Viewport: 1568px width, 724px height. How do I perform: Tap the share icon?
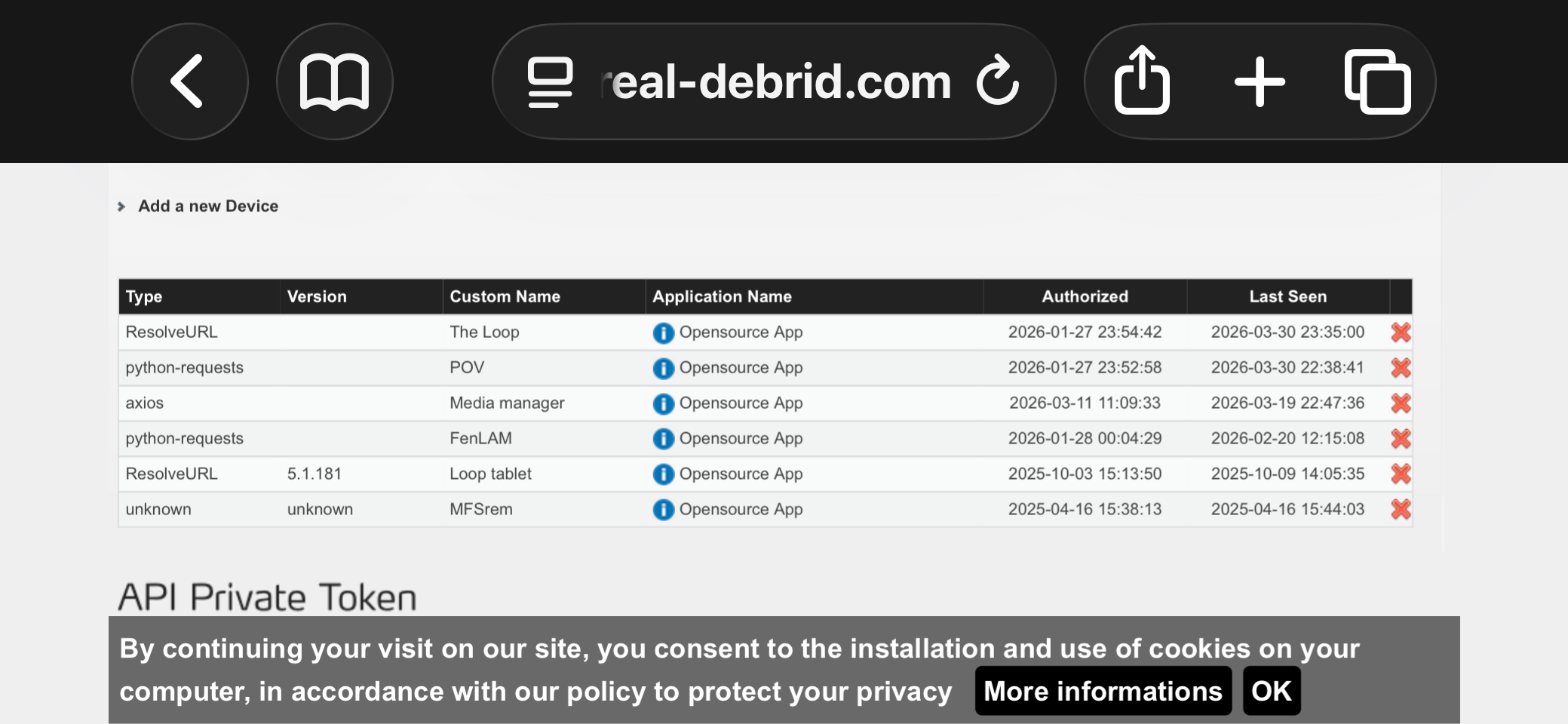pyautogui.click(x=1142, y=80)
